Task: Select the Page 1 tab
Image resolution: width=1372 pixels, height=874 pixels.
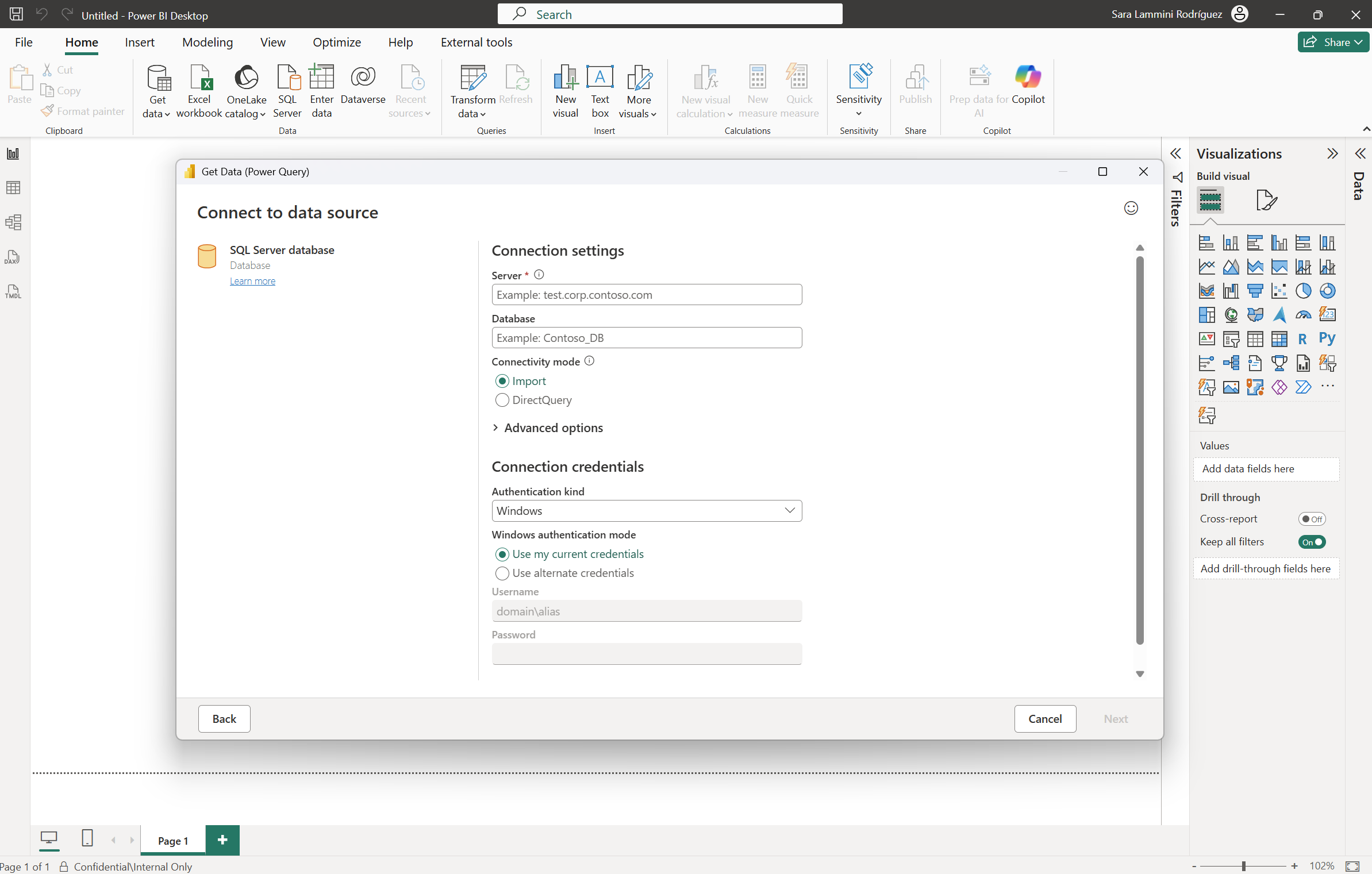Action: (x=173, y=841)
